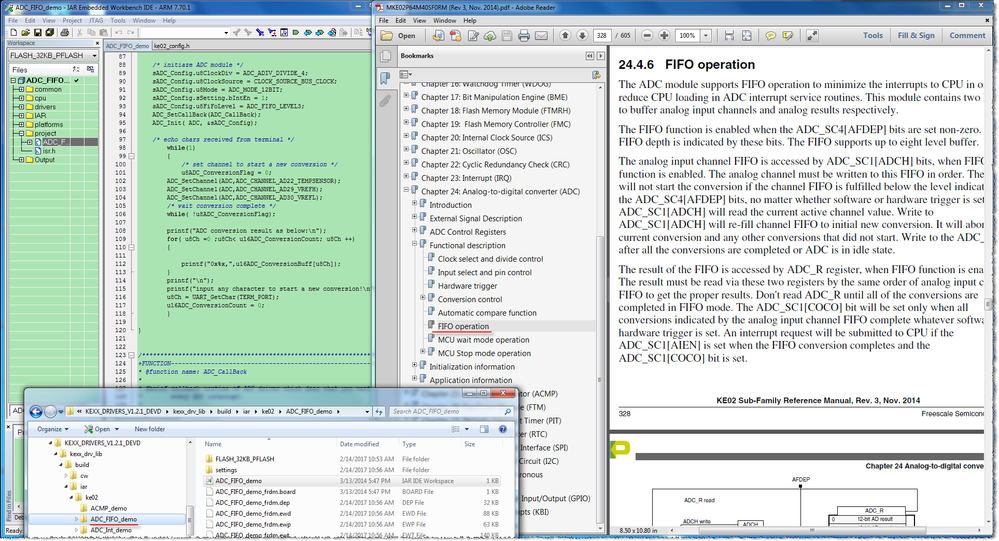
Task: Open Project menu in IAR
Action: click(x=72, y=20)
